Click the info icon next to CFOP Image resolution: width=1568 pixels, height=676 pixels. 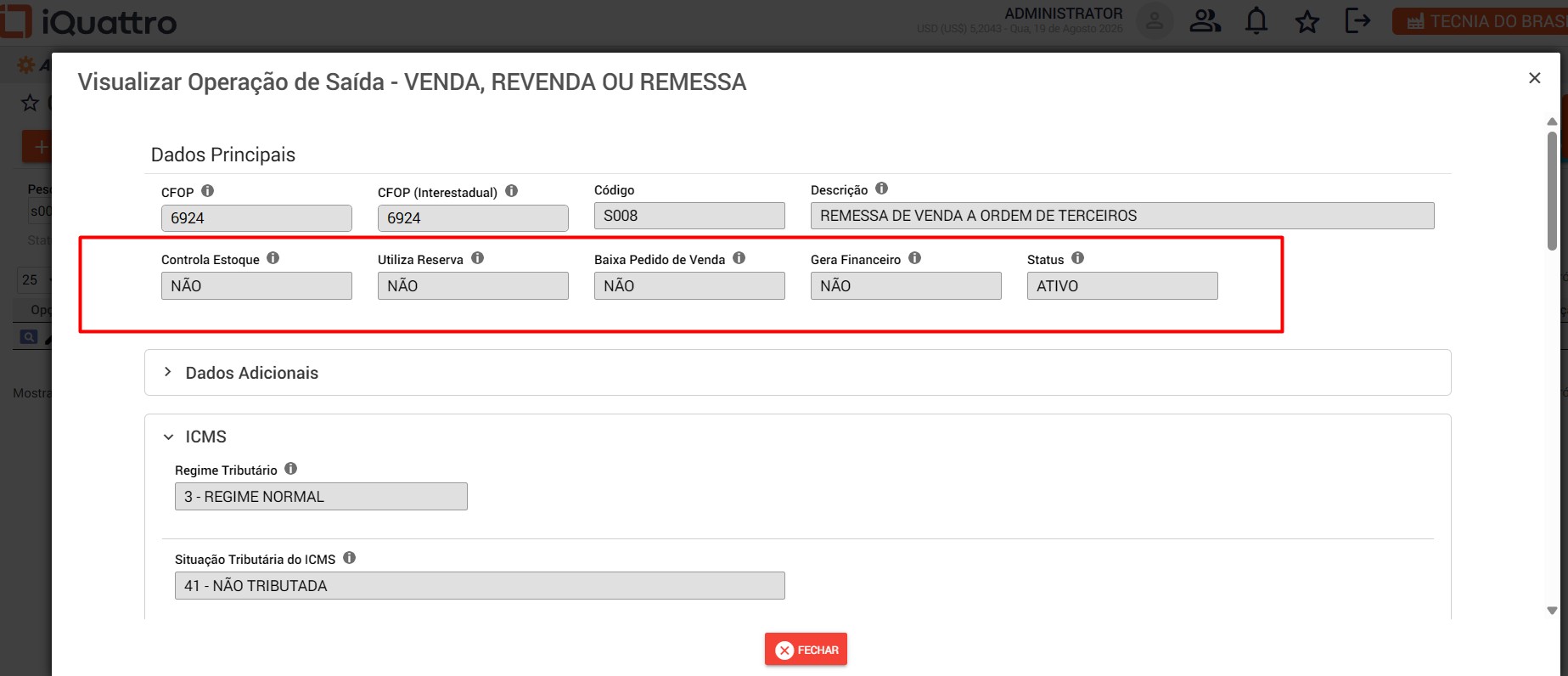(208, 191)
